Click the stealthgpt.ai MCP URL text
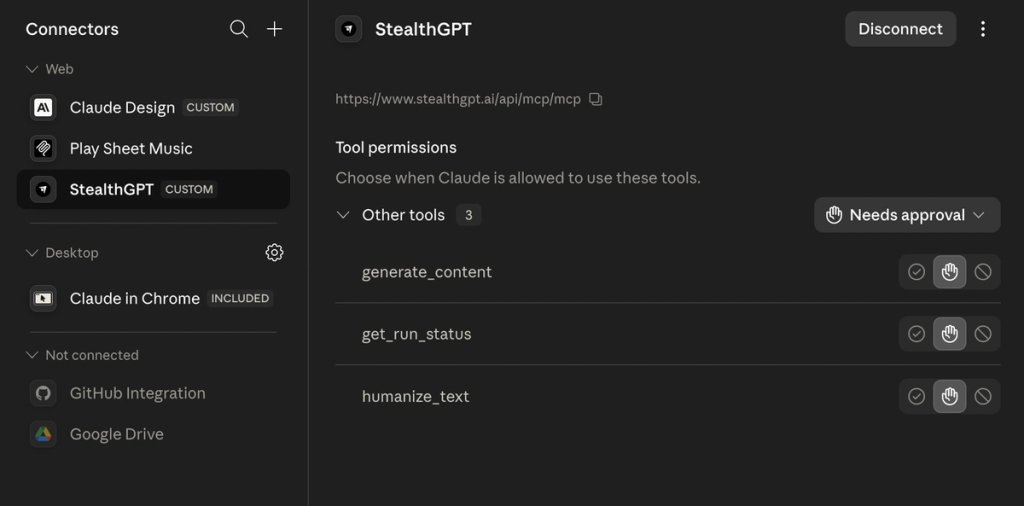Screen dimensions: 1024x506 tap(458, 99)
